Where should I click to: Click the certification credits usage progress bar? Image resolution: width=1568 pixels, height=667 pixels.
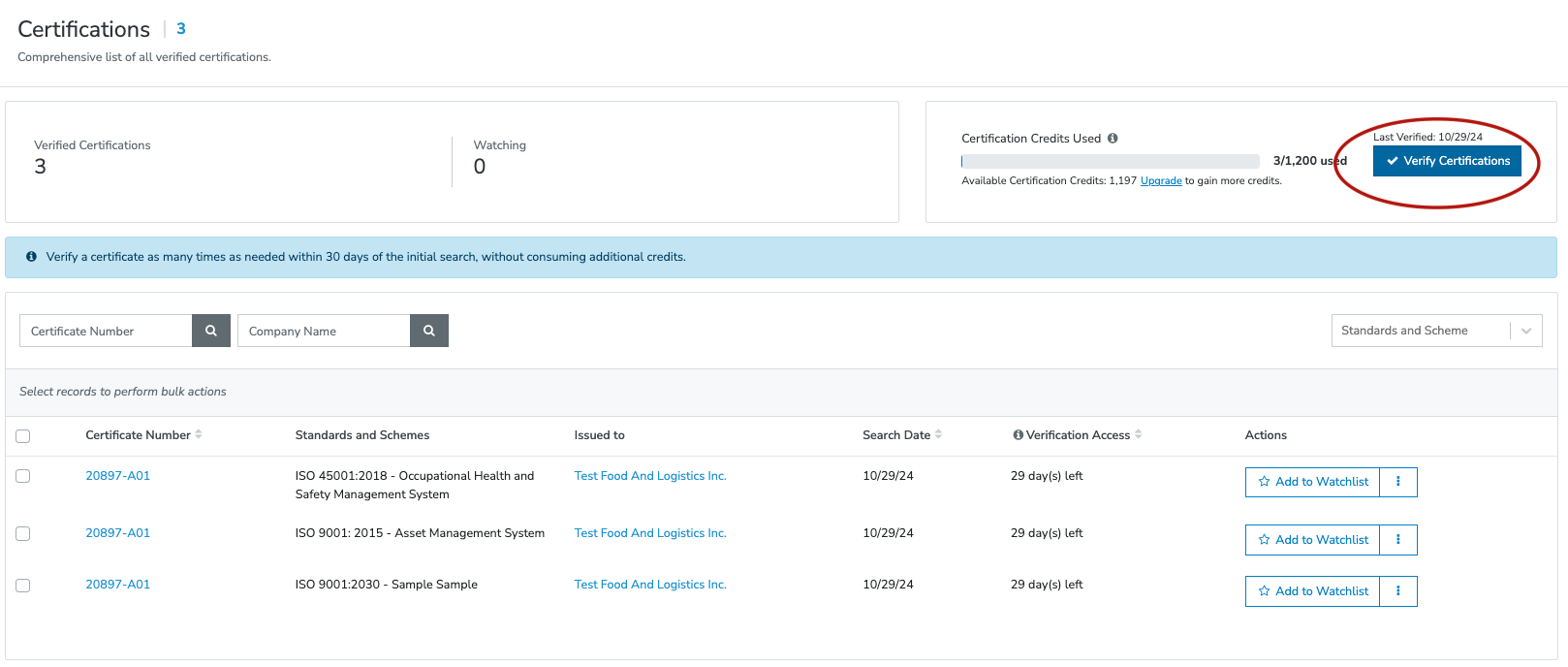1110,161
